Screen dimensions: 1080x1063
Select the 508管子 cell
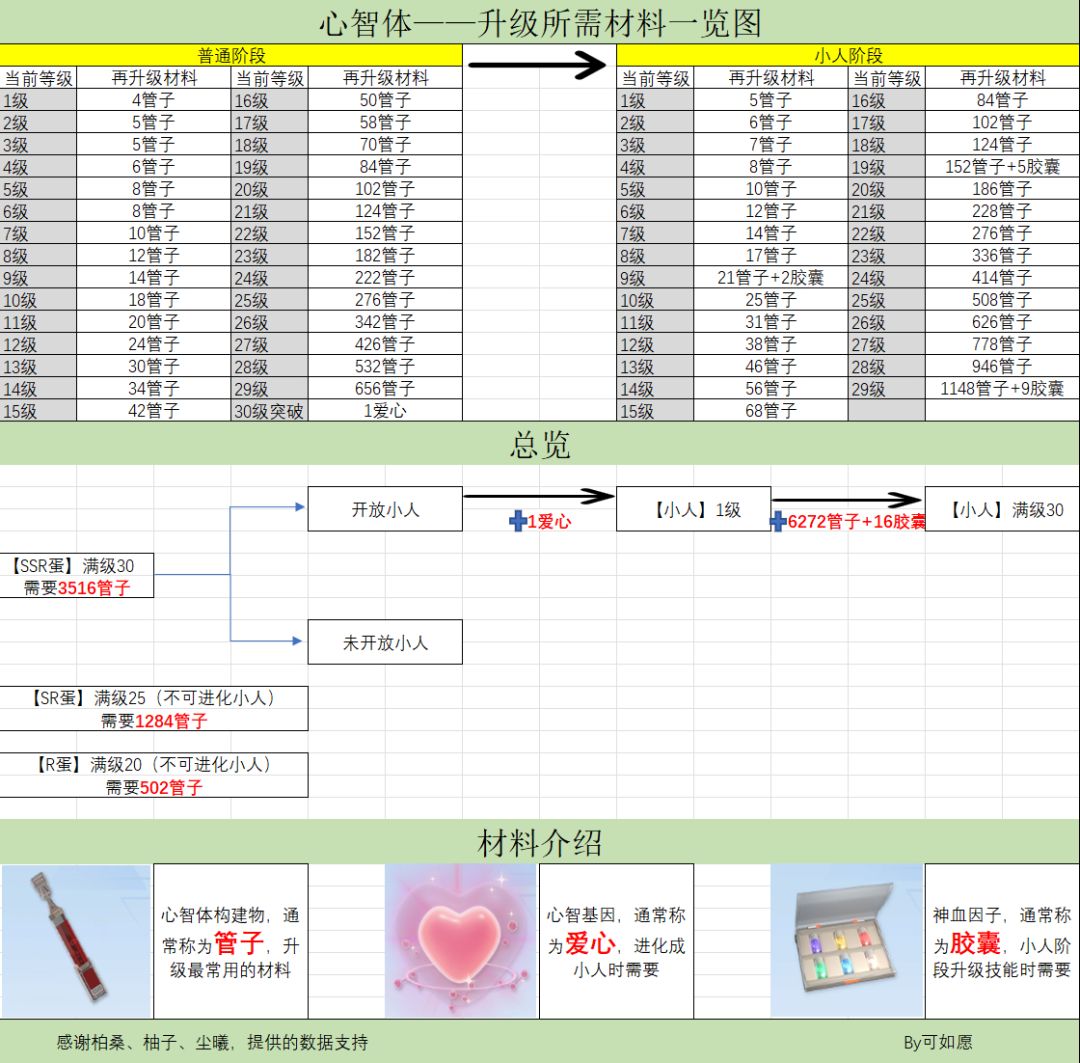[x=1002, y=300]
